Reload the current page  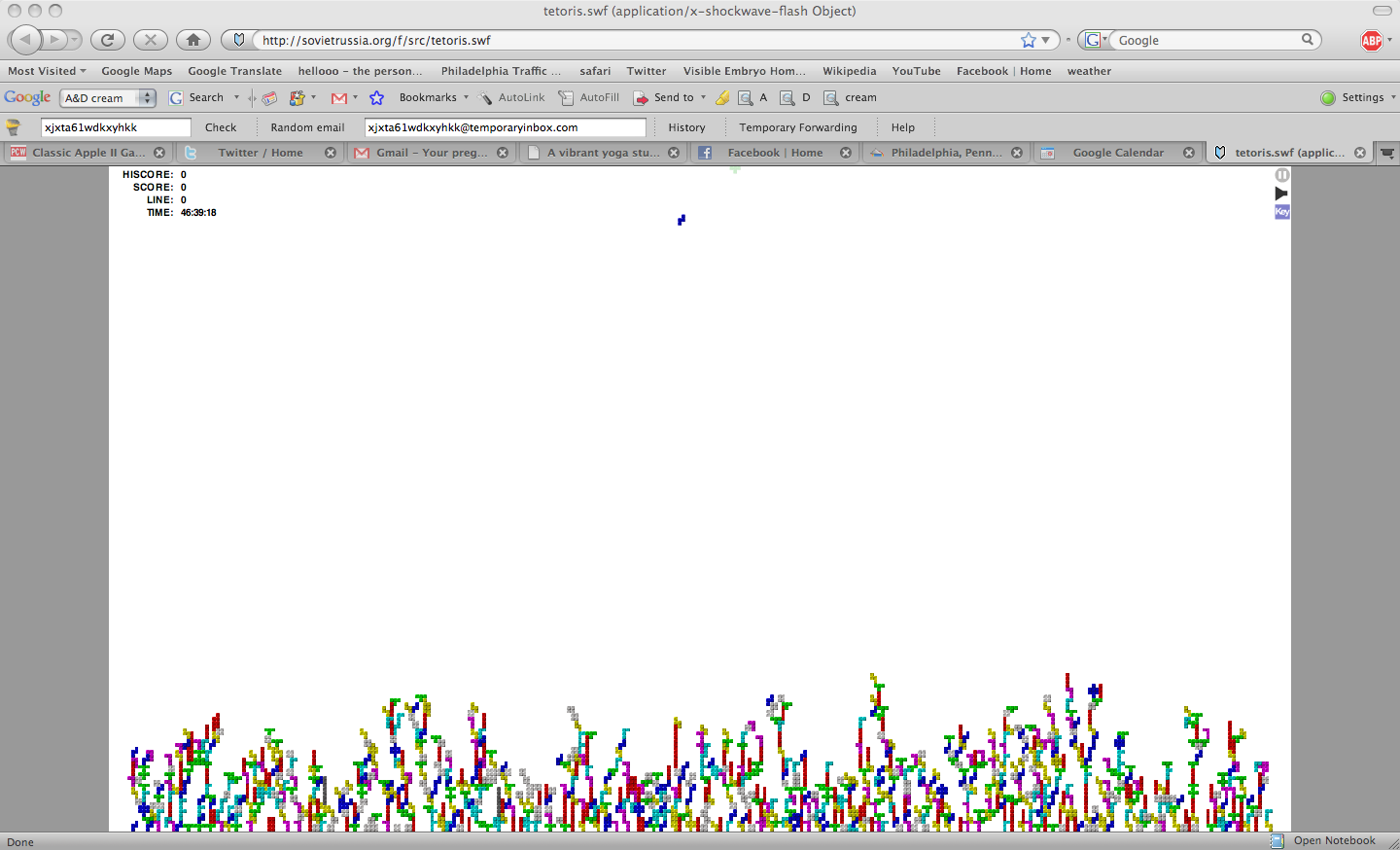coord(107,40)
